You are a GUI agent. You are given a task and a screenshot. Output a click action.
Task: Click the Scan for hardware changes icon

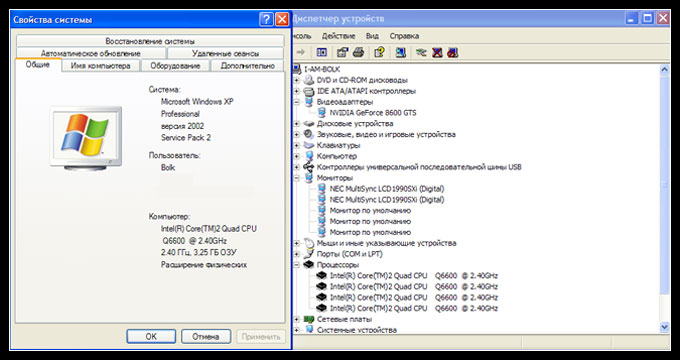click(x=401, y=52)
